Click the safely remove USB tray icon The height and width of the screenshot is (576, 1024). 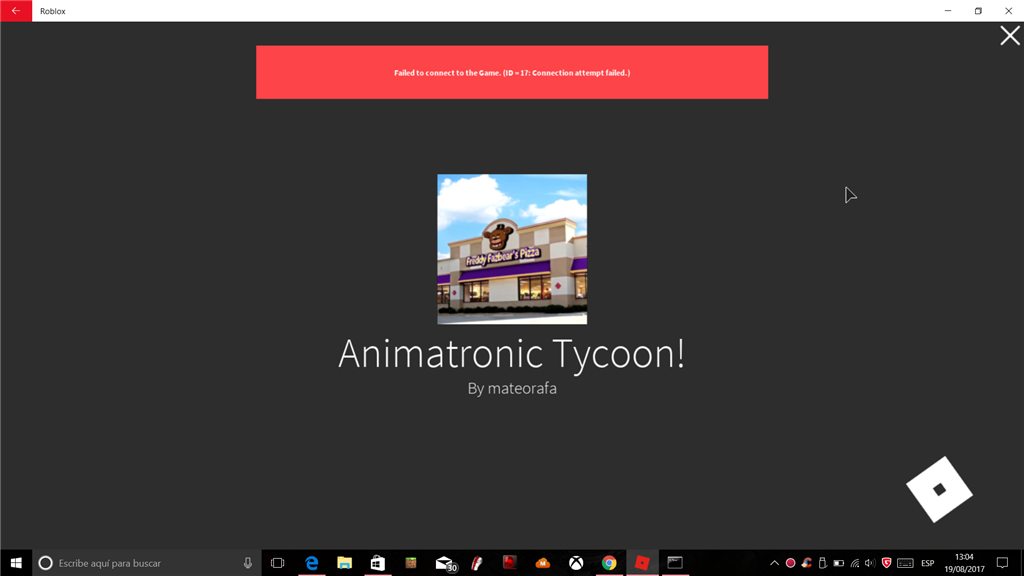[x=823, y=563]
